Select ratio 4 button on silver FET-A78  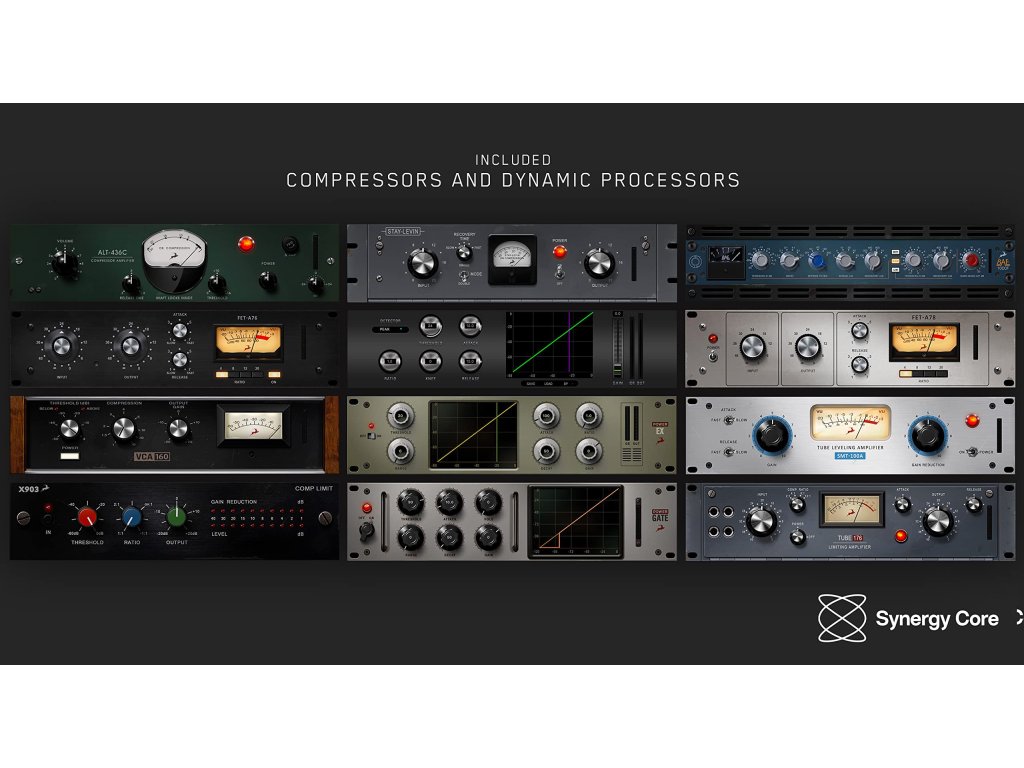[x=906, y=374]
